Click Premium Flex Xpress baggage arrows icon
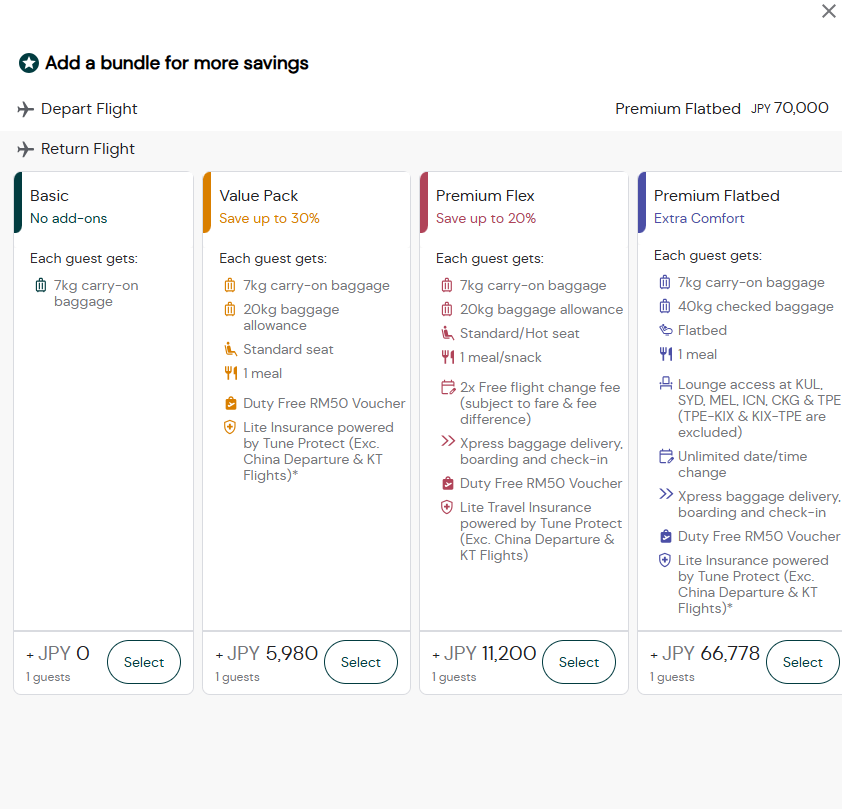Viewport: 842px width, 809px height. pos(448,441)
